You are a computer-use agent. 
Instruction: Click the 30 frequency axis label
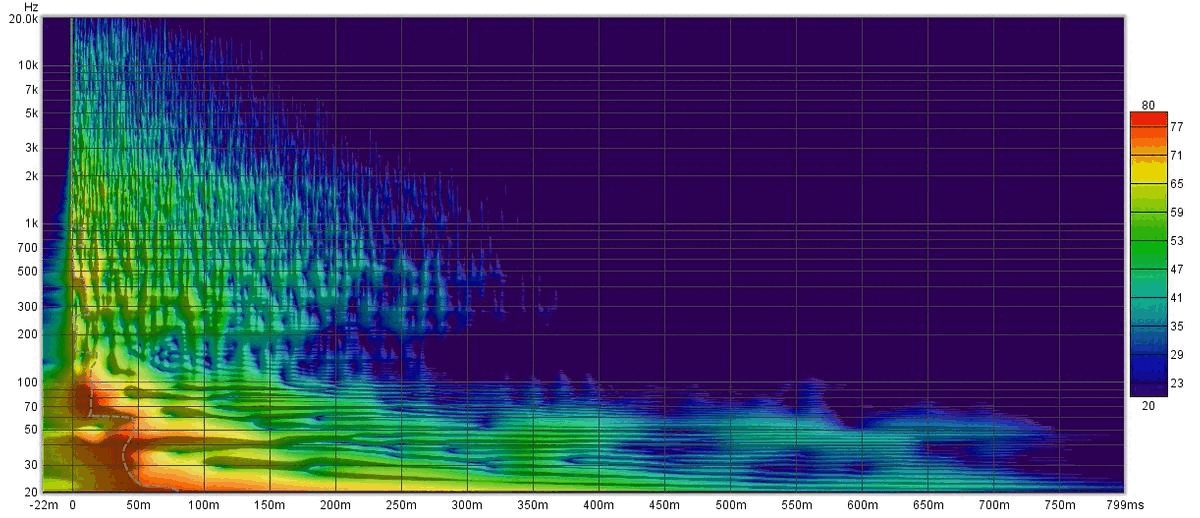pyautogui.click(x=30, y=465)
